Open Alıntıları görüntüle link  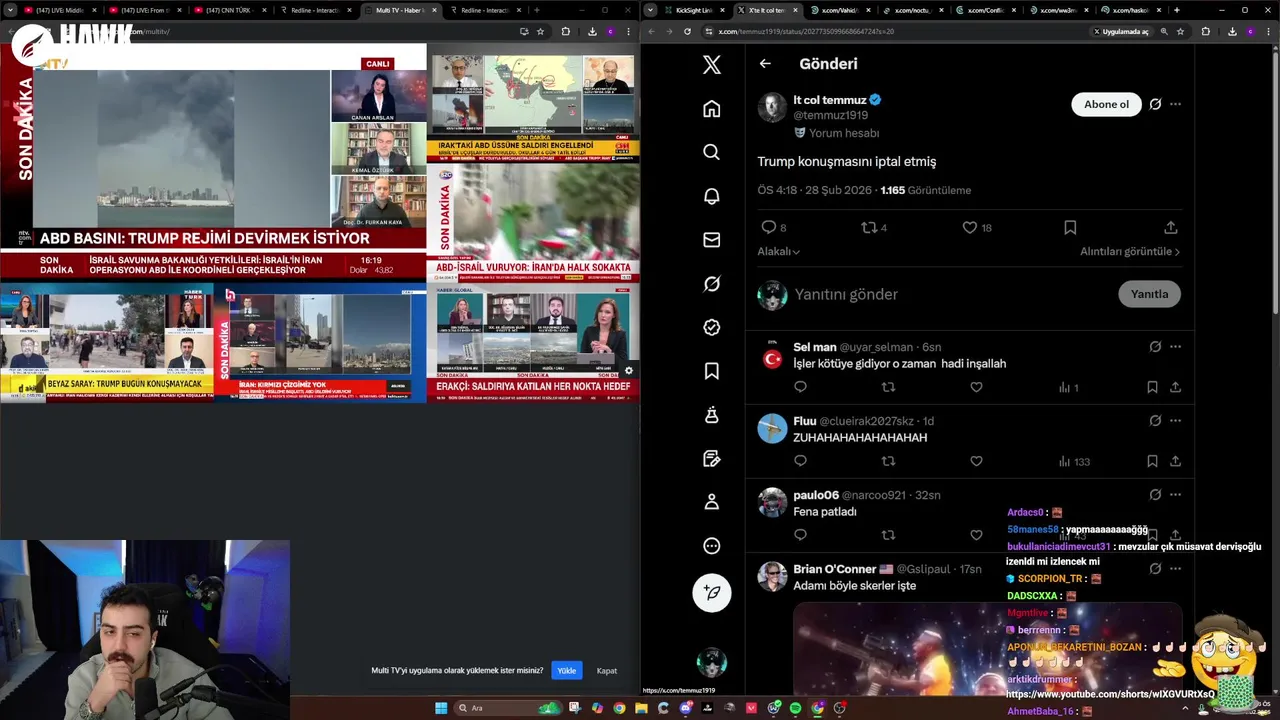pyautogui.click(x=1130, y=252)
